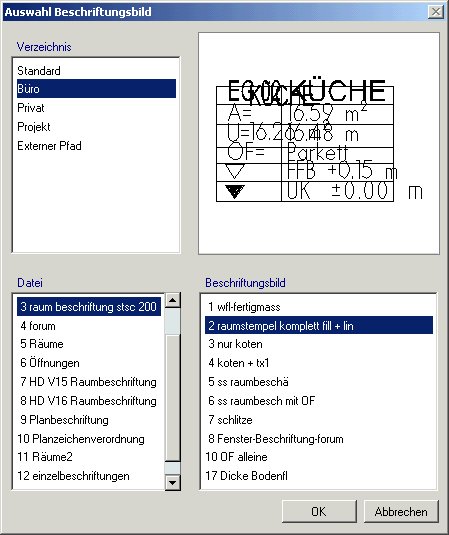Select file 4 forum
449x535 pixels.
coord(38,326)
